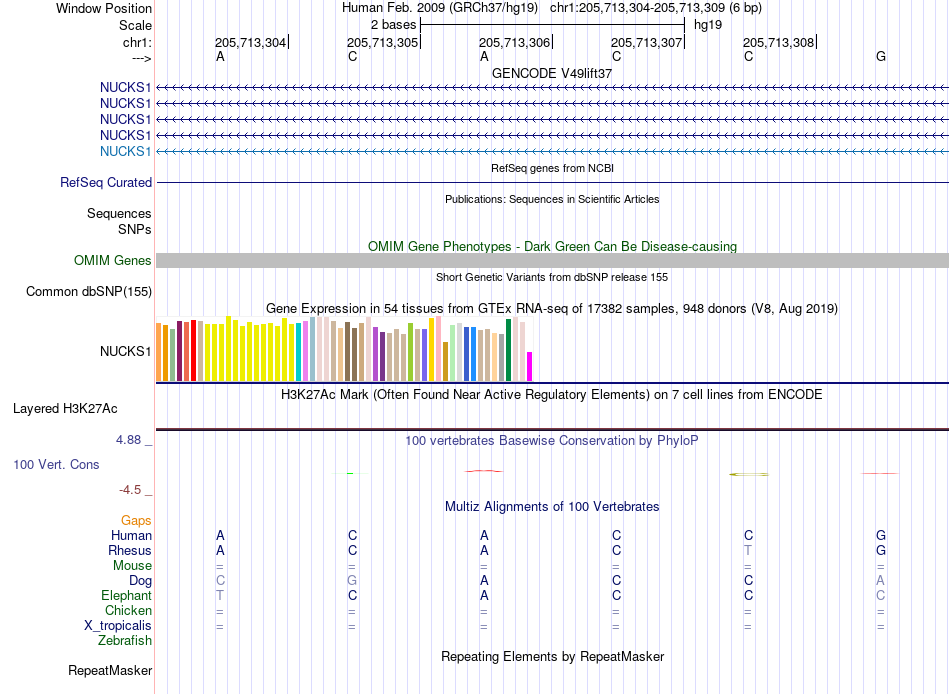Open the RefSeq Curated track label
This screenshot has width=950, height=694.
tap(106, 182)
